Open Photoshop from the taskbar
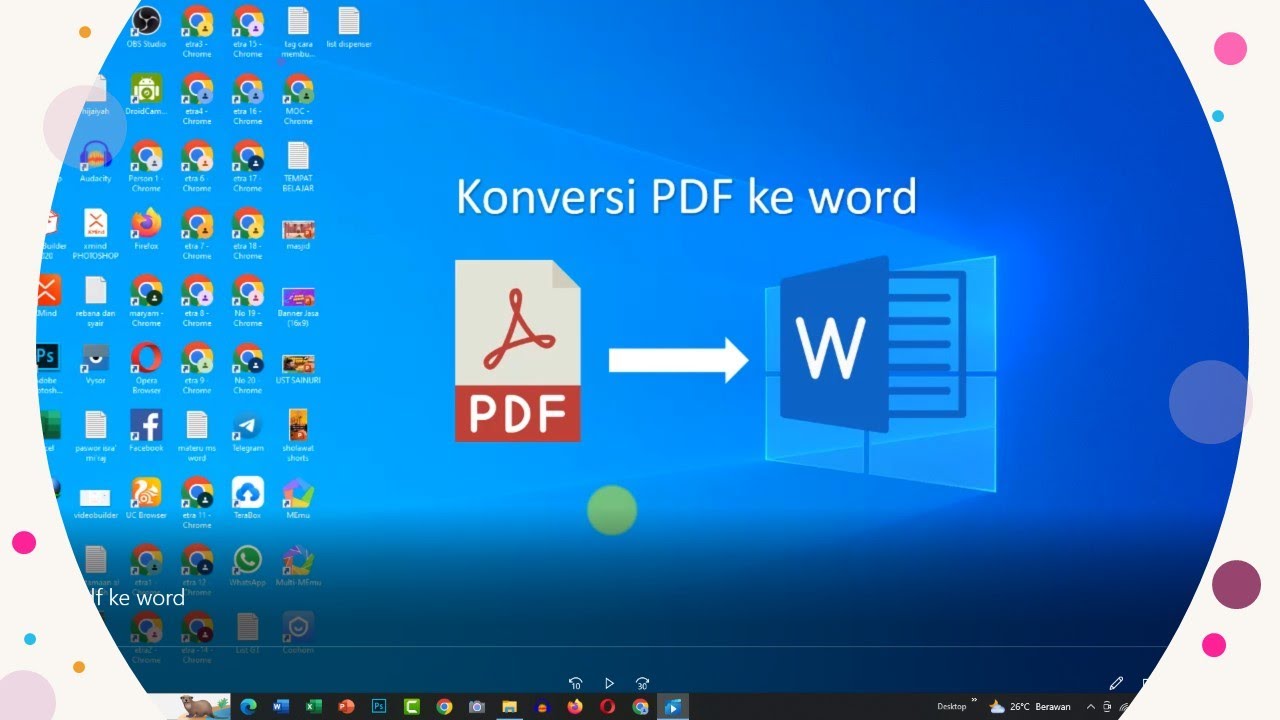The width and height of the screenshot is (1280, 720). pyautogui.click(x=379, y=706)
